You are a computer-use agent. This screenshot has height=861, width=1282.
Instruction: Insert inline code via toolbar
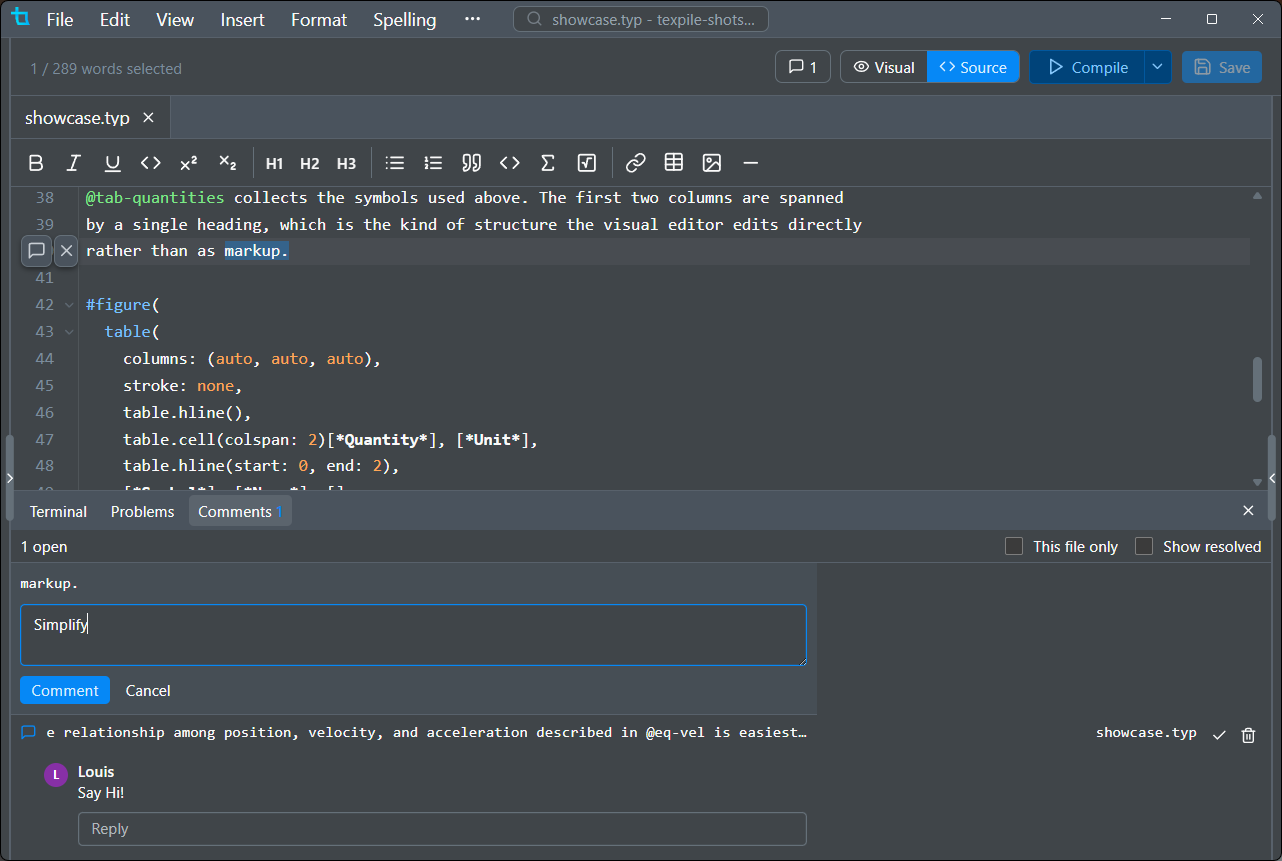click(151, 163)
